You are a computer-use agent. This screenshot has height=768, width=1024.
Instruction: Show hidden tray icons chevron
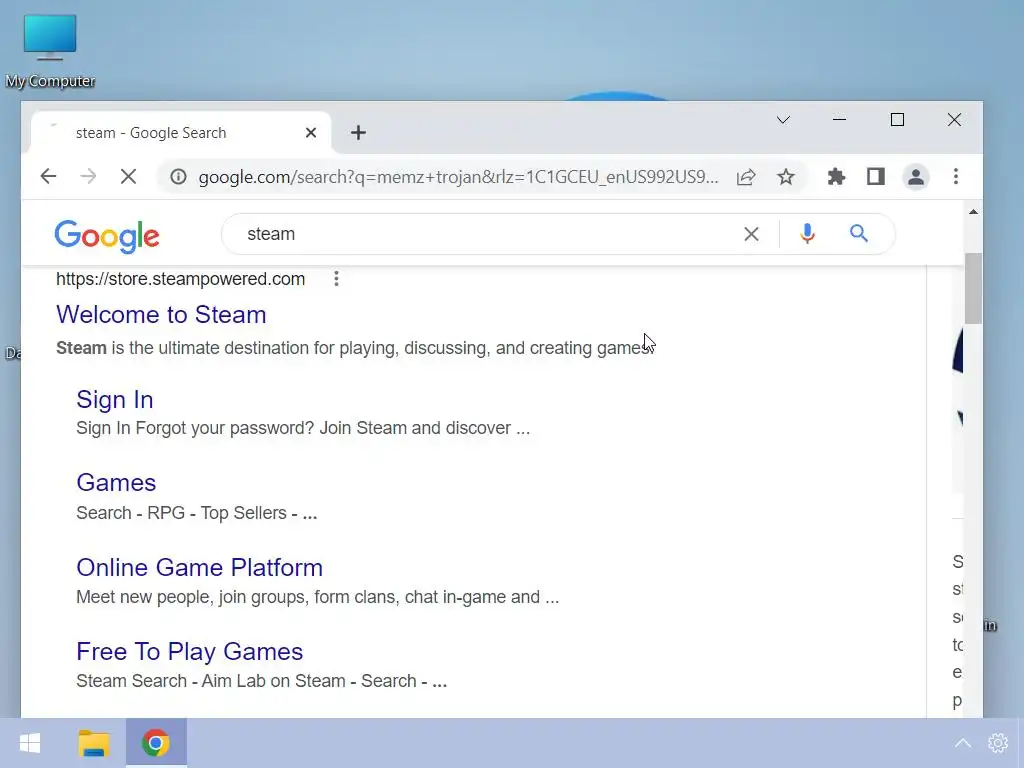[963, 743]
